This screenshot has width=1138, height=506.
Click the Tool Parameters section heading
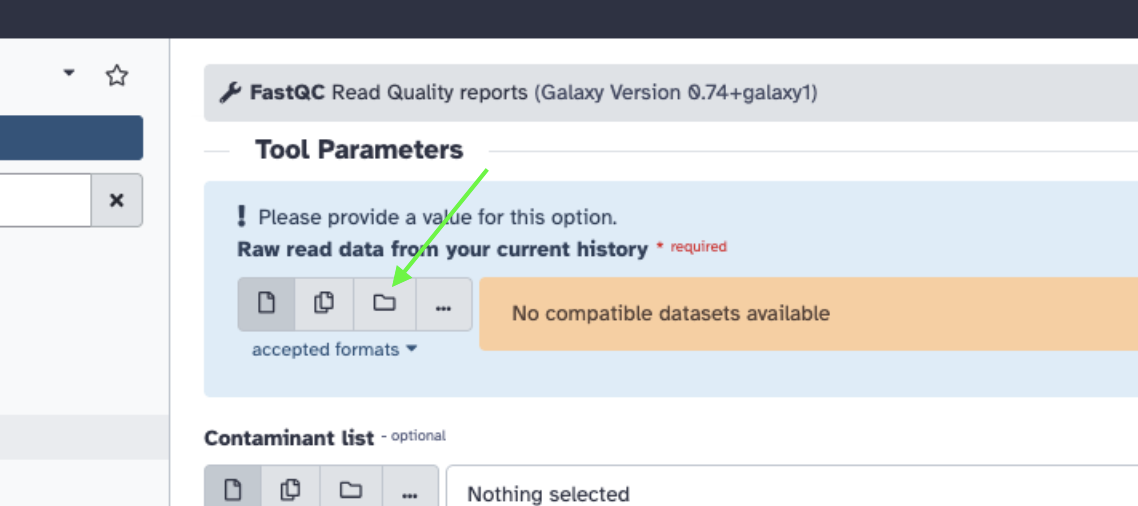pyautogui.click(x=359, y=150)
